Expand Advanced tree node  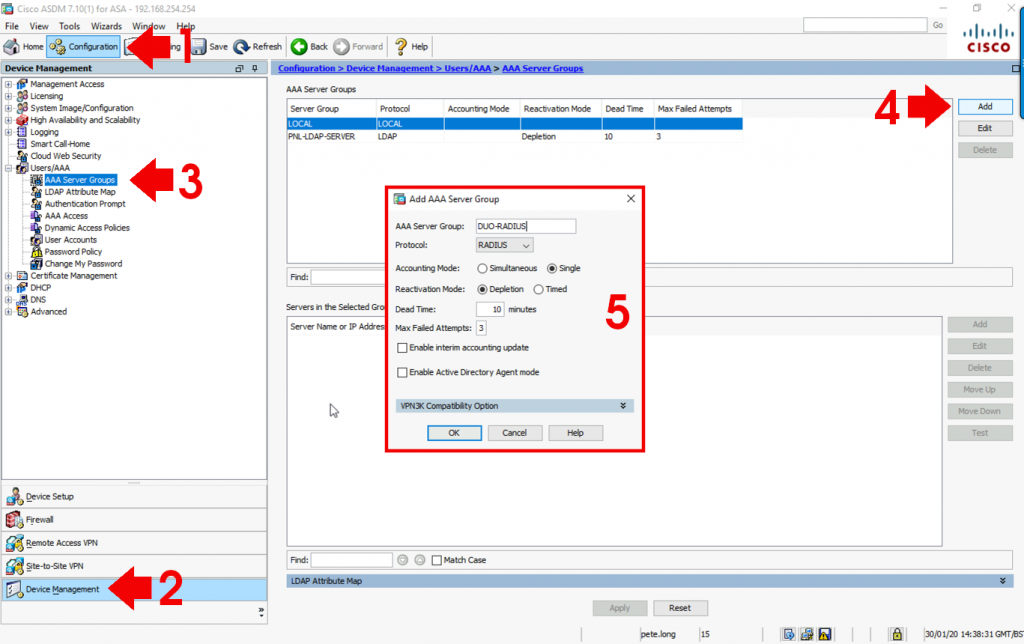8,312
